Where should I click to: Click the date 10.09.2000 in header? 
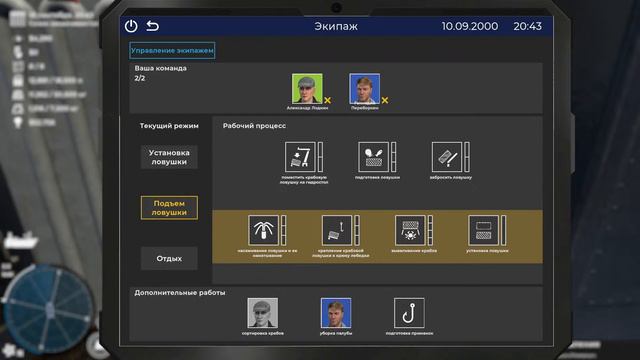click(x=470, y=26)
